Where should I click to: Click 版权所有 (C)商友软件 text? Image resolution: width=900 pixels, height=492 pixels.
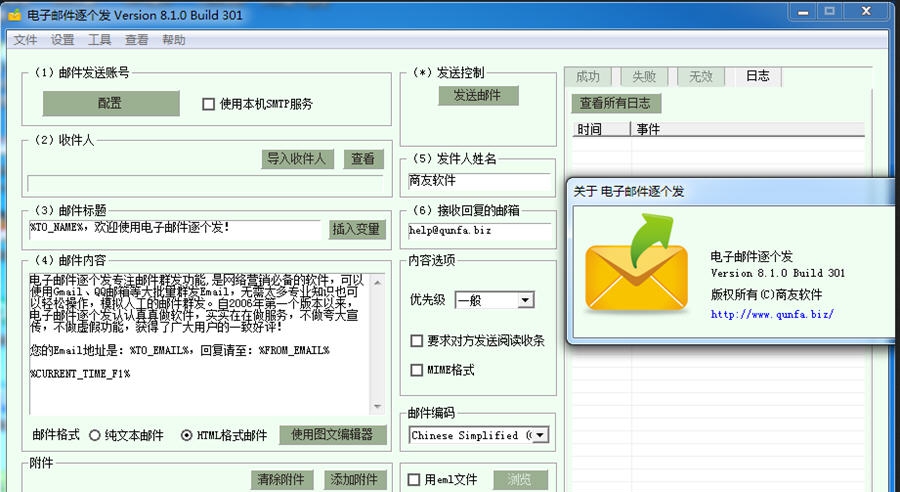coord(767,295)
